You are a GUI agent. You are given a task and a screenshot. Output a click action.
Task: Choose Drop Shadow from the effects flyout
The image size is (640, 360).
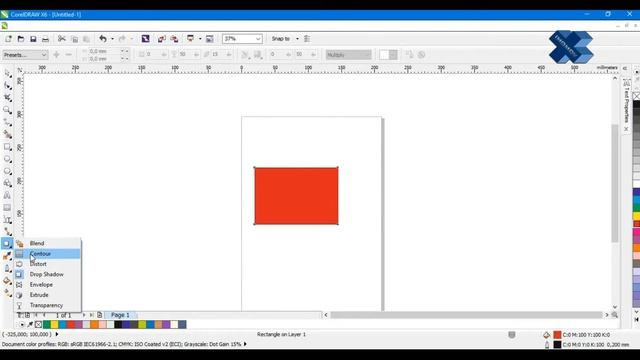47,274
